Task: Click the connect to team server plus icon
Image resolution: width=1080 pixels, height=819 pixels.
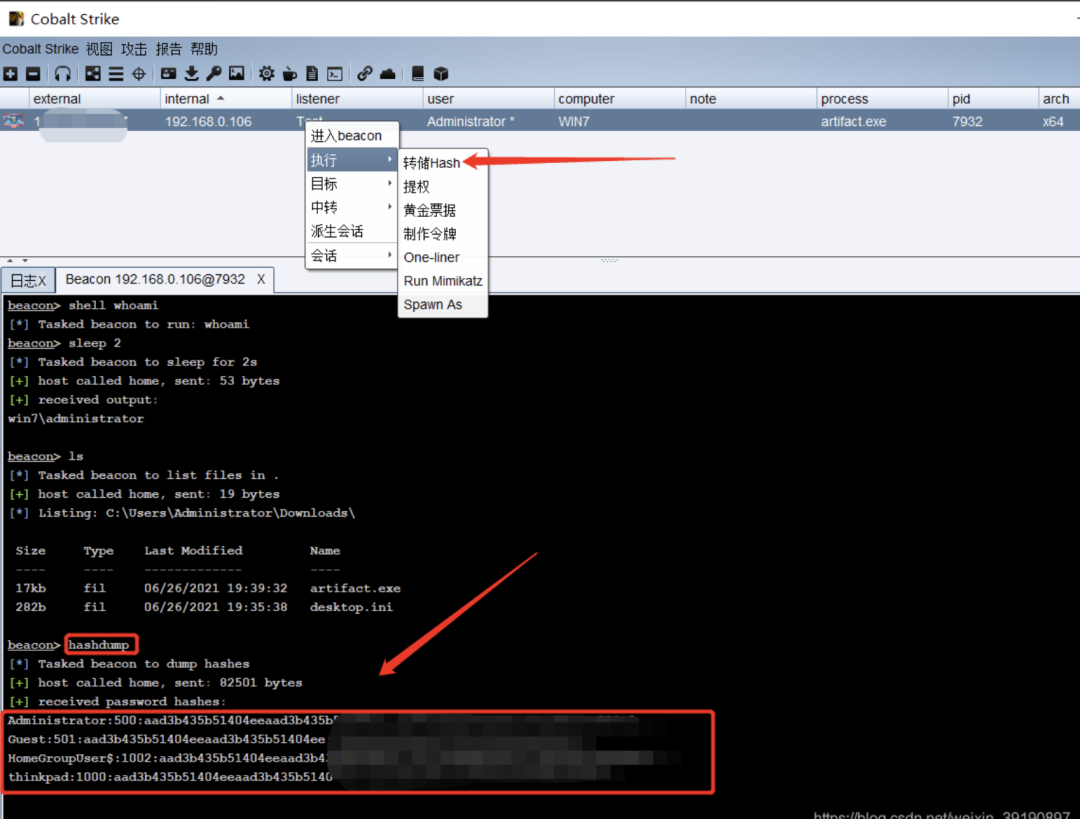Action: click(x=10, y=74)
